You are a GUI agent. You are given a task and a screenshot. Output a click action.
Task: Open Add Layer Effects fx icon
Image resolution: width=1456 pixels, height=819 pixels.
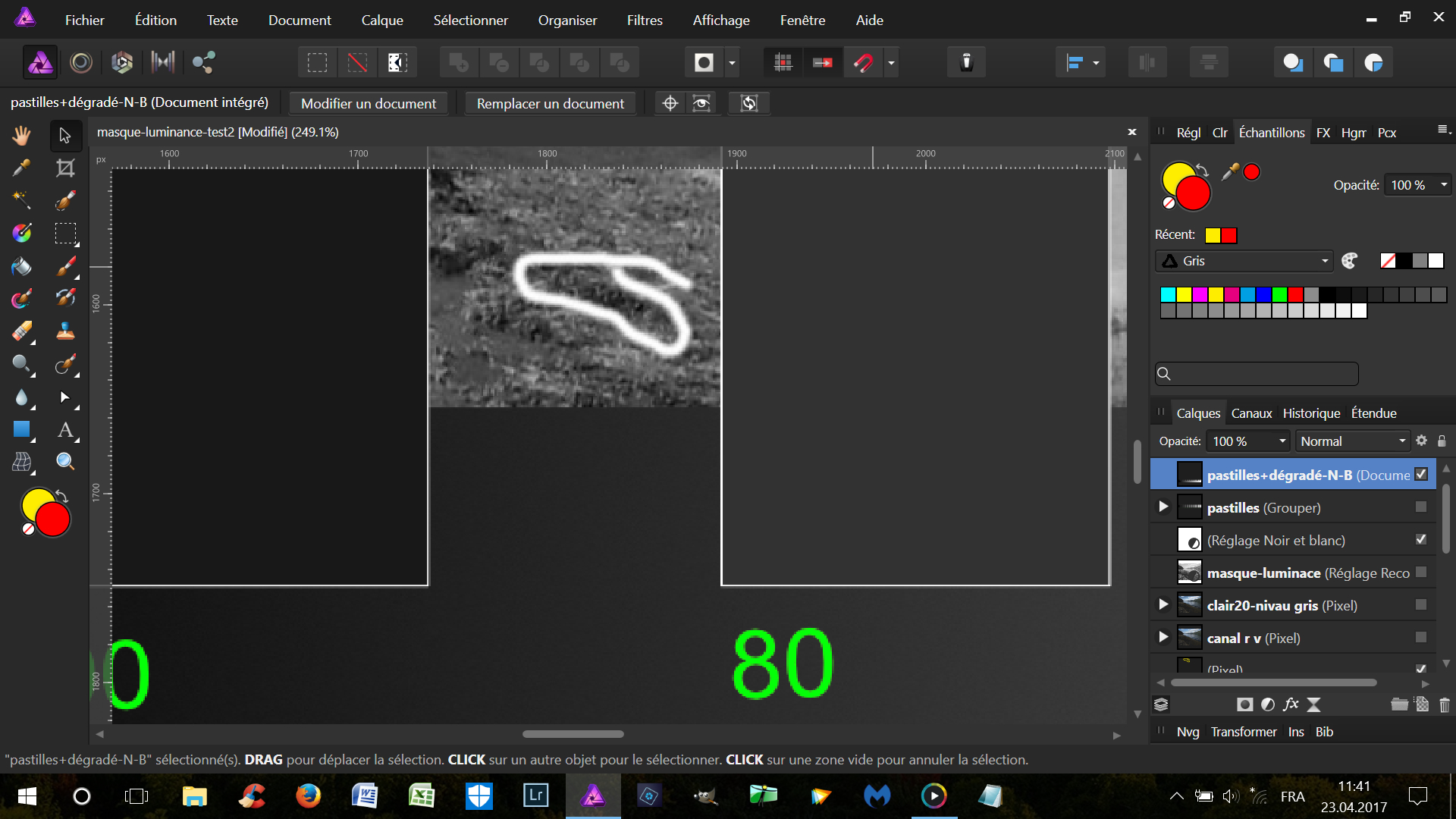coord(1291,704)
